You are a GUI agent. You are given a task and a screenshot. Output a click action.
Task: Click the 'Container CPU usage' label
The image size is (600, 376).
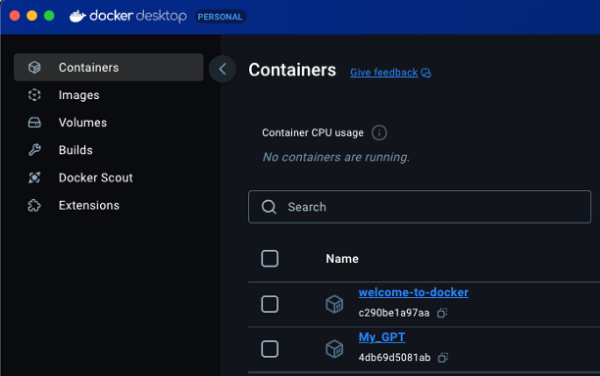click(x=313, y=133)
